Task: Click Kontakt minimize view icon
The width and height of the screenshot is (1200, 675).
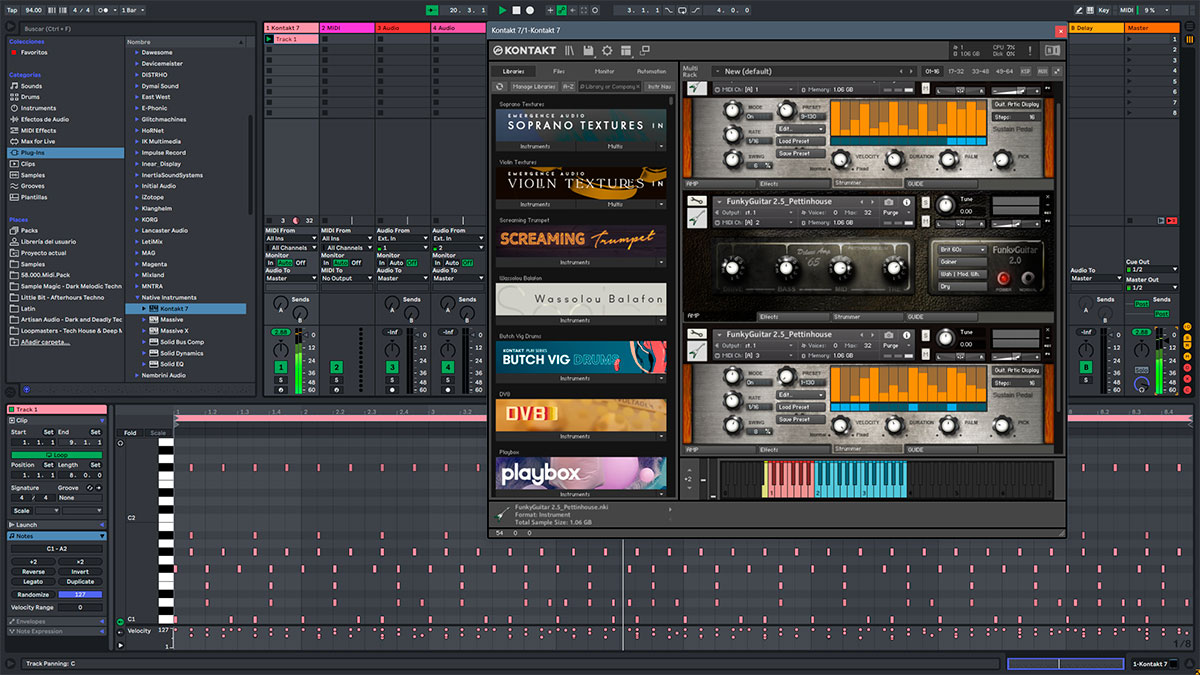Action: tap(644, 50)
